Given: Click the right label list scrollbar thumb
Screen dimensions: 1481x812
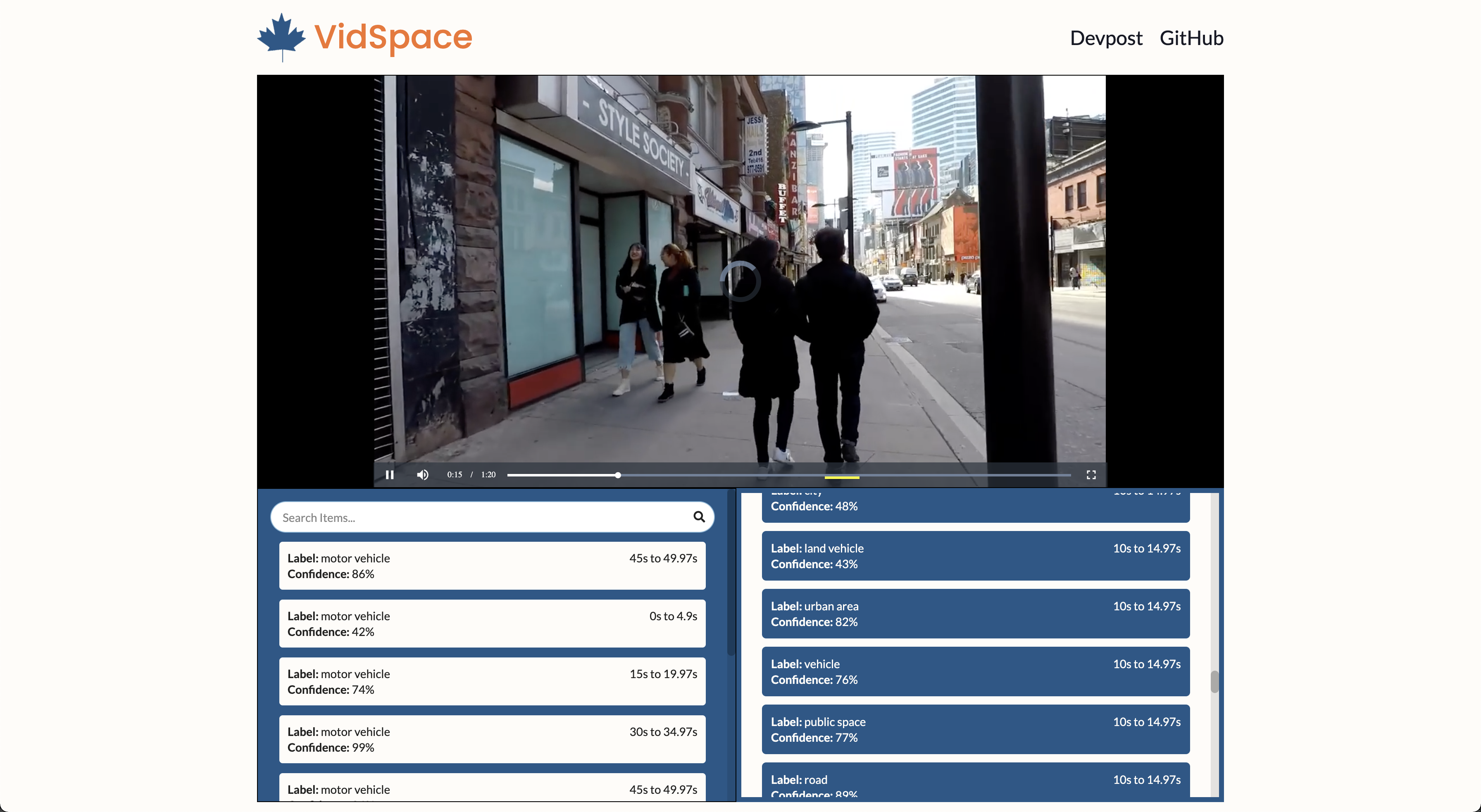Looking at the screenshot, I should [x=1214, y=681].
